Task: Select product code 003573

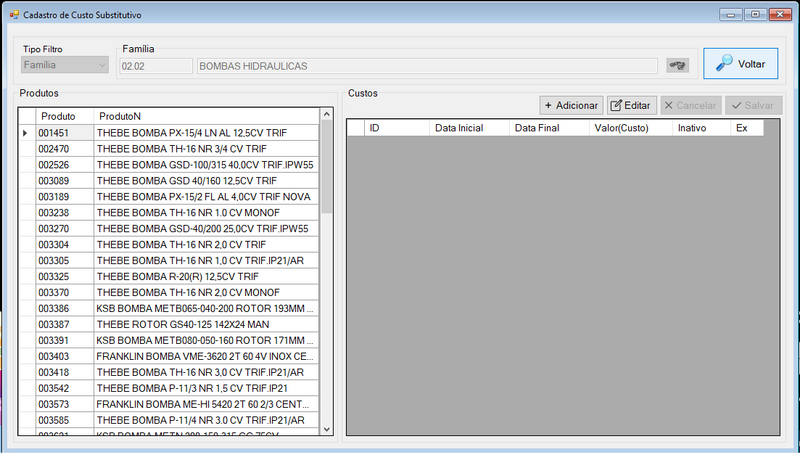Action: click(65, 404)
